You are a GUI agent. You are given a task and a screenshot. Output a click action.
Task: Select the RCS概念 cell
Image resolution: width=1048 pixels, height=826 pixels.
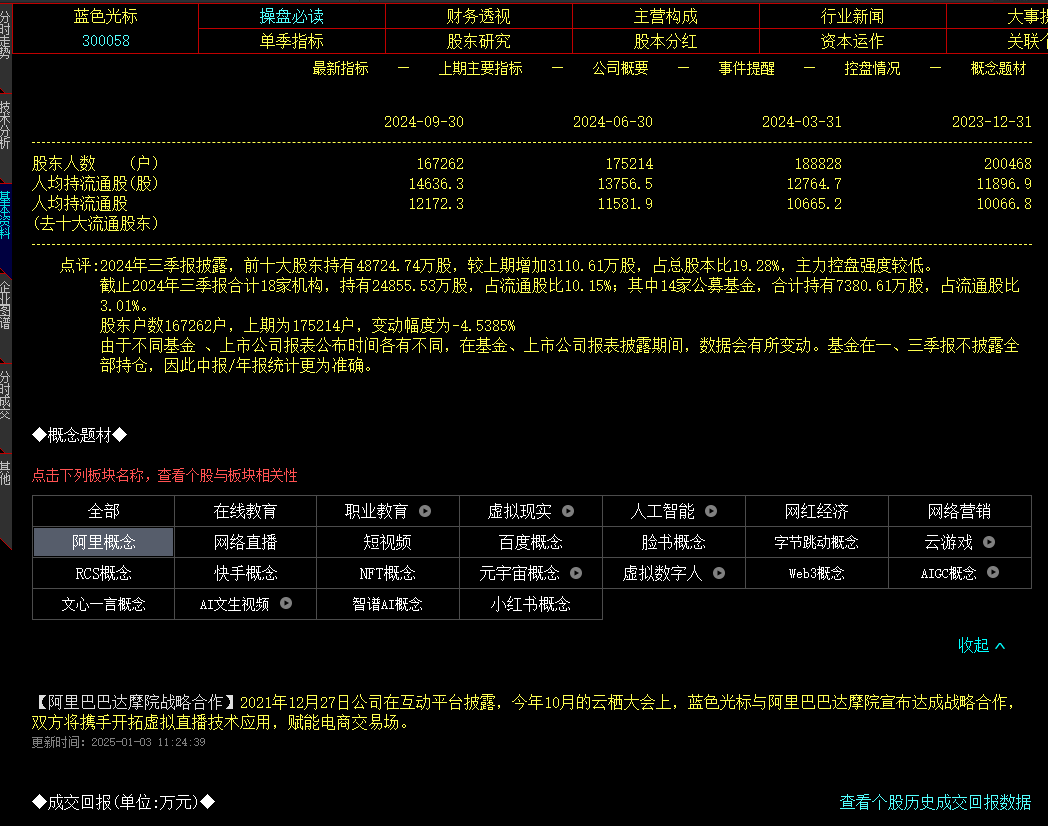point(104,573)
